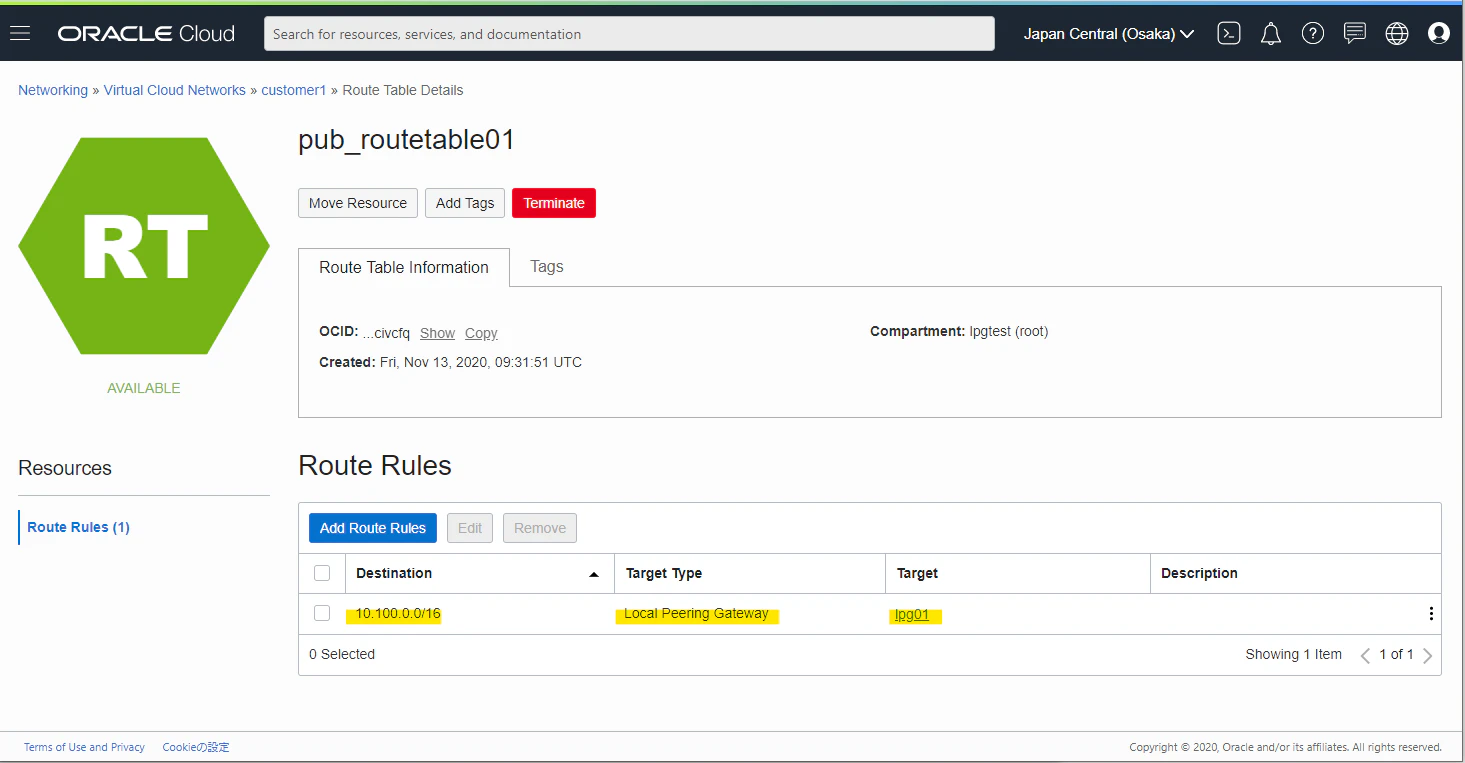Click the pub_routetable01 title
The image size is (1465, 763).
coord(406,140)
